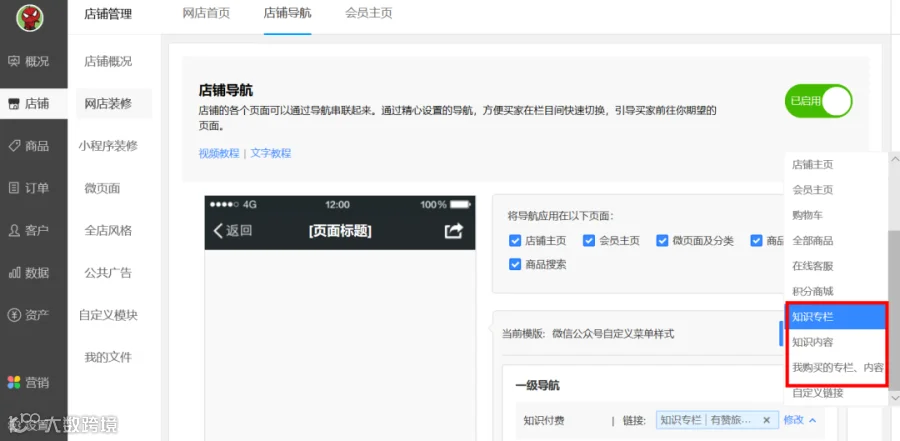Expand the 修改 link dropdown
Image resolution: width=900 pixels, height=441 pixels.
pyautogui.click(x=800, y=420)
